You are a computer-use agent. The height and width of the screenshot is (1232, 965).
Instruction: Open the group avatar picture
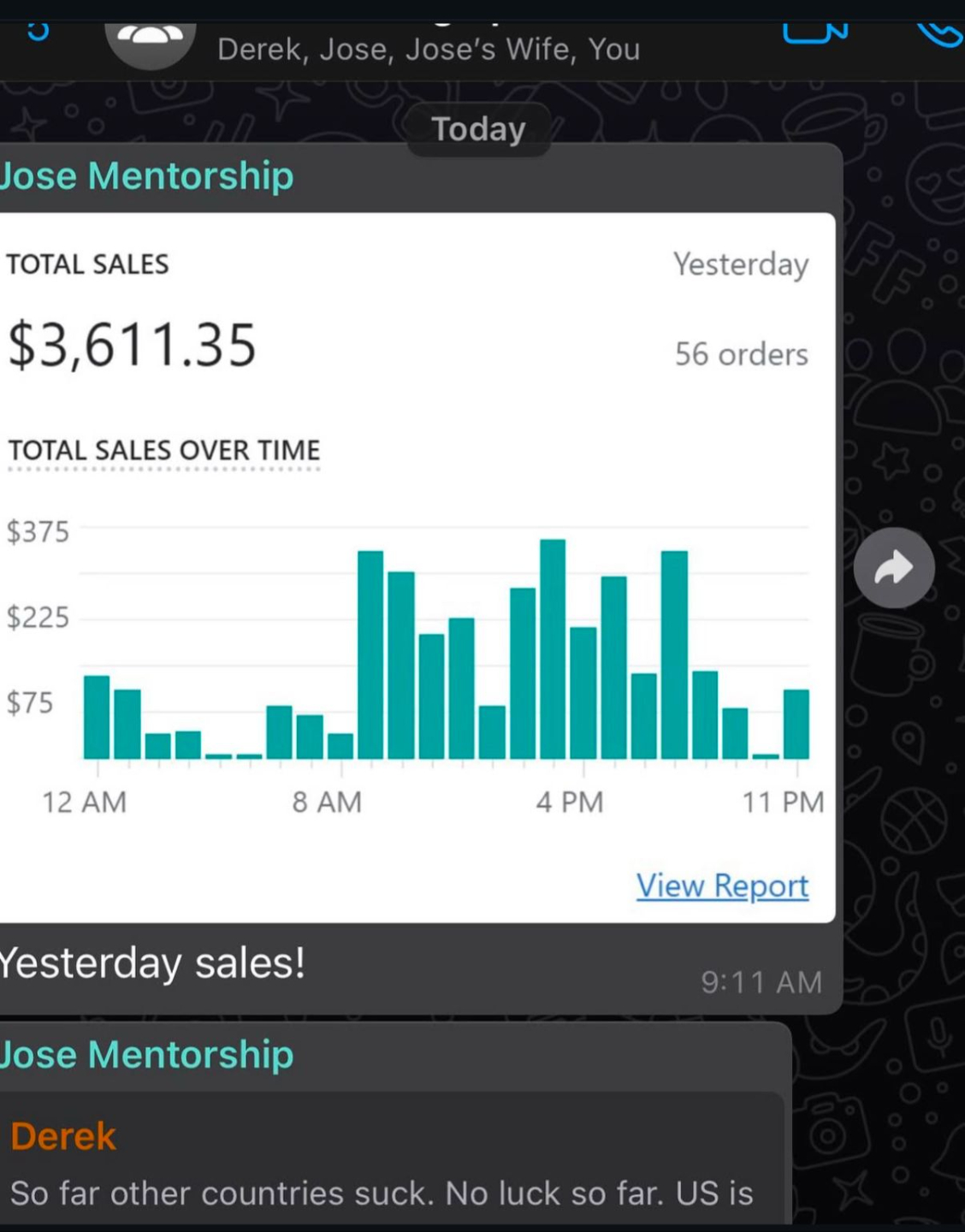coord(151,43)
